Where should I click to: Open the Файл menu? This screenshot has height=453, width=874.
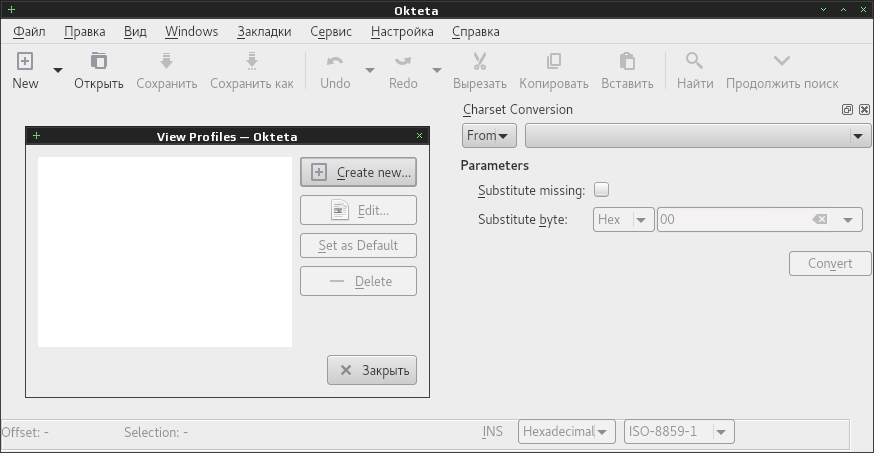(29, 32)
